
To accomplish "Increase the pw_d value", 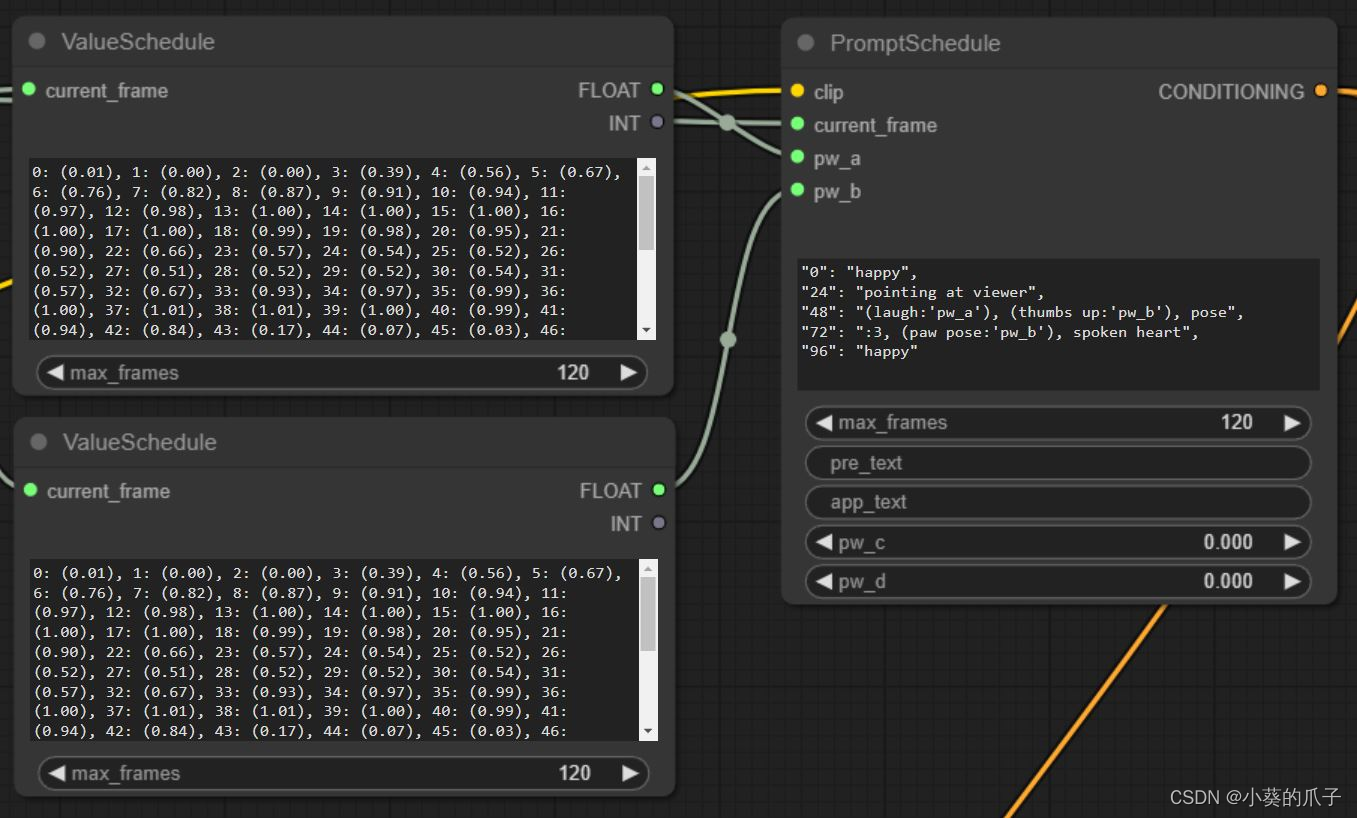I will (1292, 581).
